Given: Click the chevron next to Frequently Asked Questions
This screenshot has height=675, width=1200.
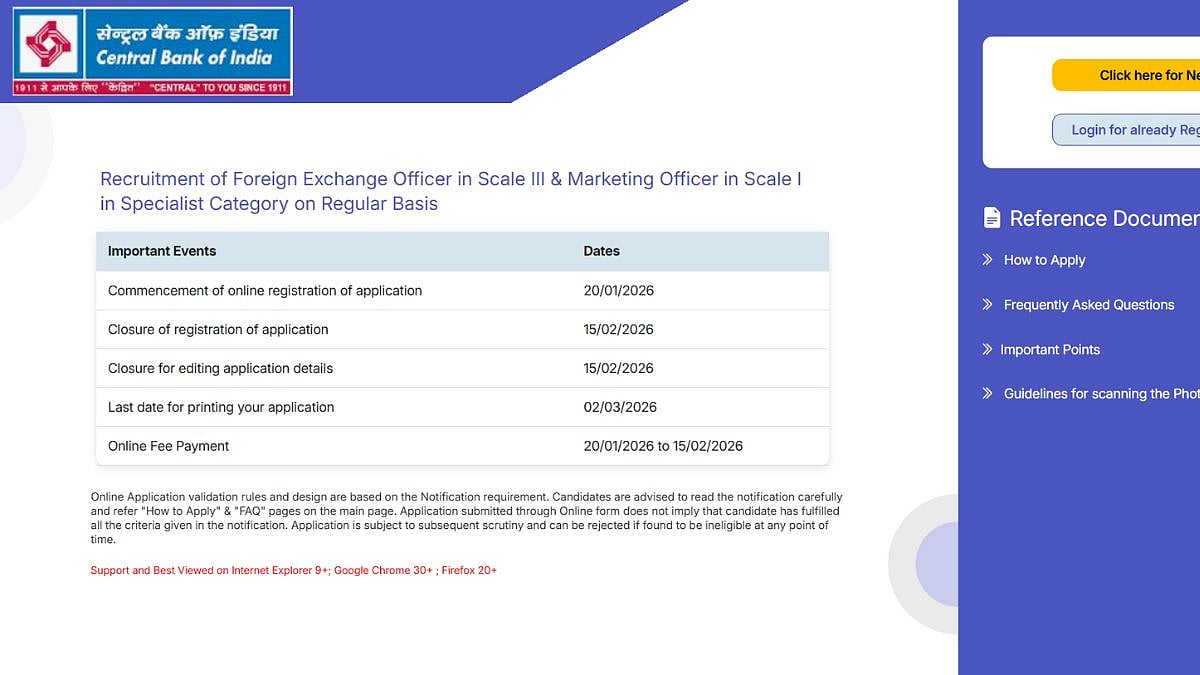Looking at the screenshot, I should 988,305.
